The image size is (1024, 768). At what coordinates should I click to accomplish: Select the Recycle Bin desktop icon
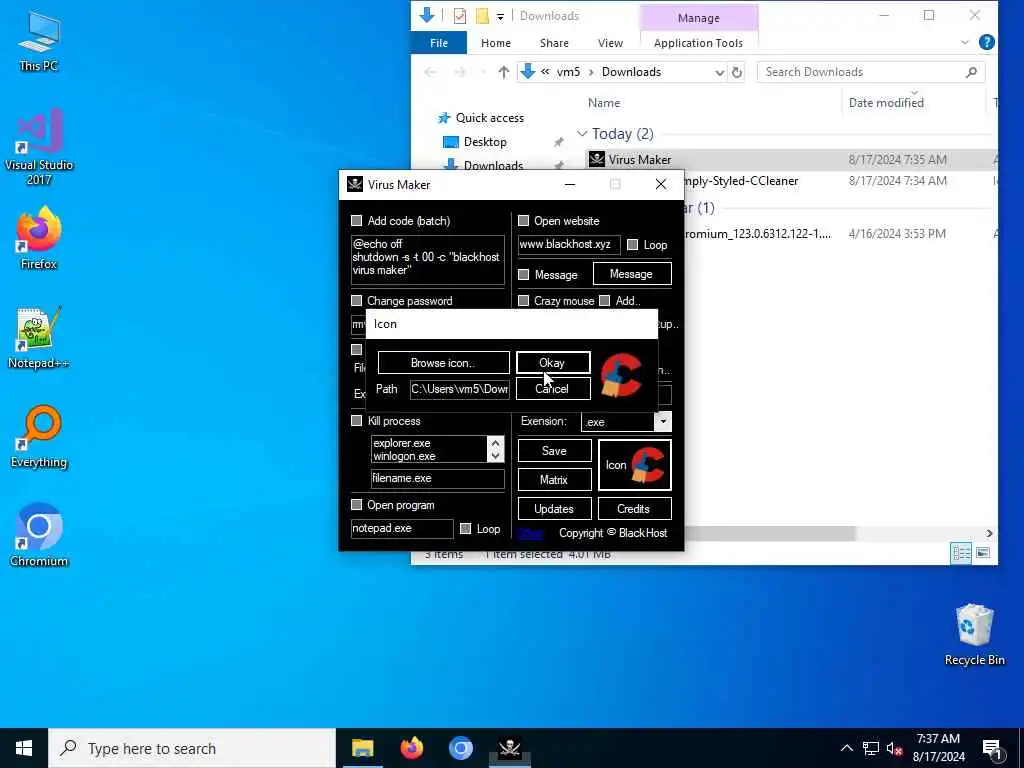click(x=974, y=635)
